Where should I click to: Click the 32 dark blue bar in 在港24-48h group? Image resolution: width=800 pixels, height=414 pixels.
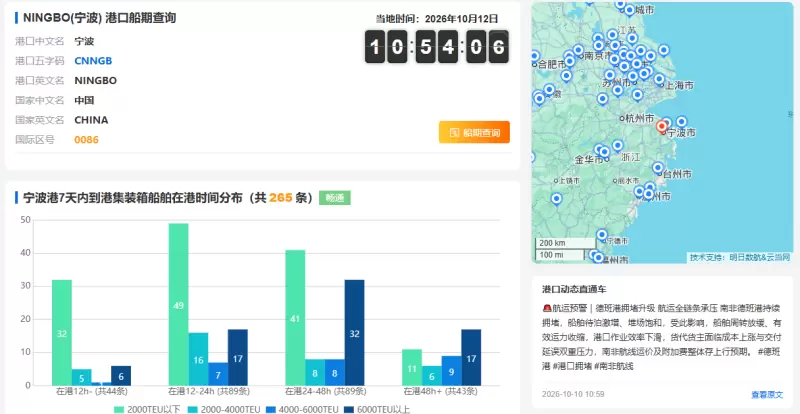355,333
